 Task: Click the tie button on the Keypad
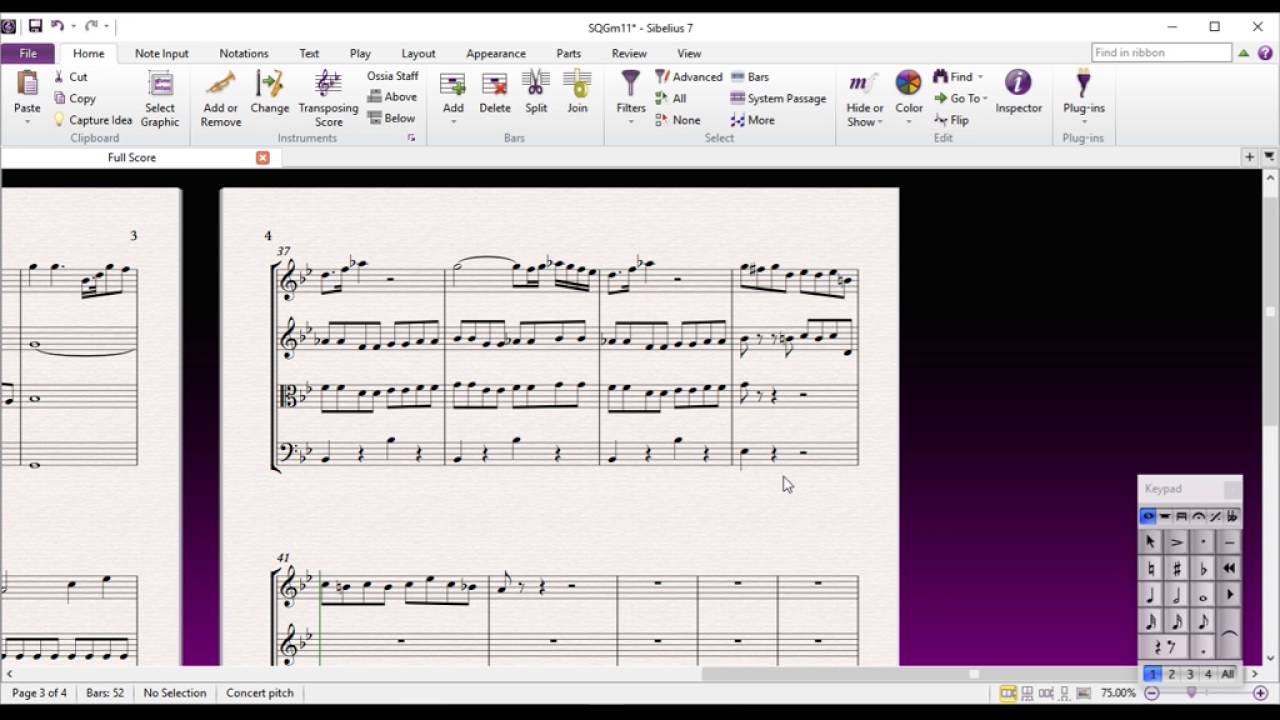[x=1229, y=635]
